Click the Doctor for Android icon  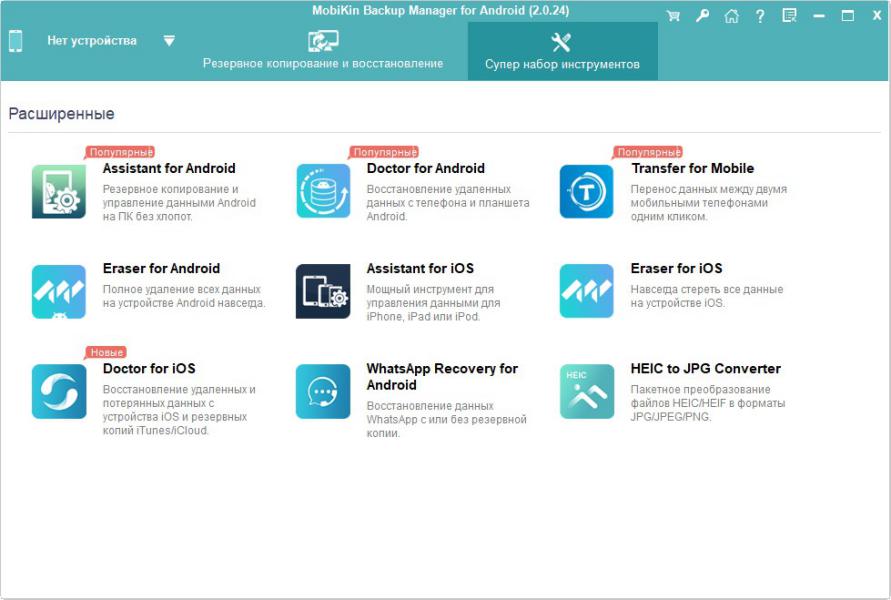click(x=323, y=191)
